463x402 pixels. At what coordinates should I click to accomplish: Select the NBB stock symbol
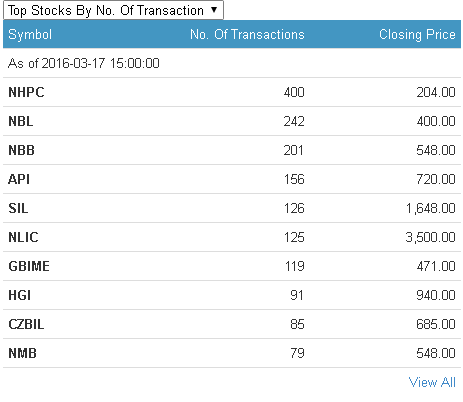coord(21,150)
